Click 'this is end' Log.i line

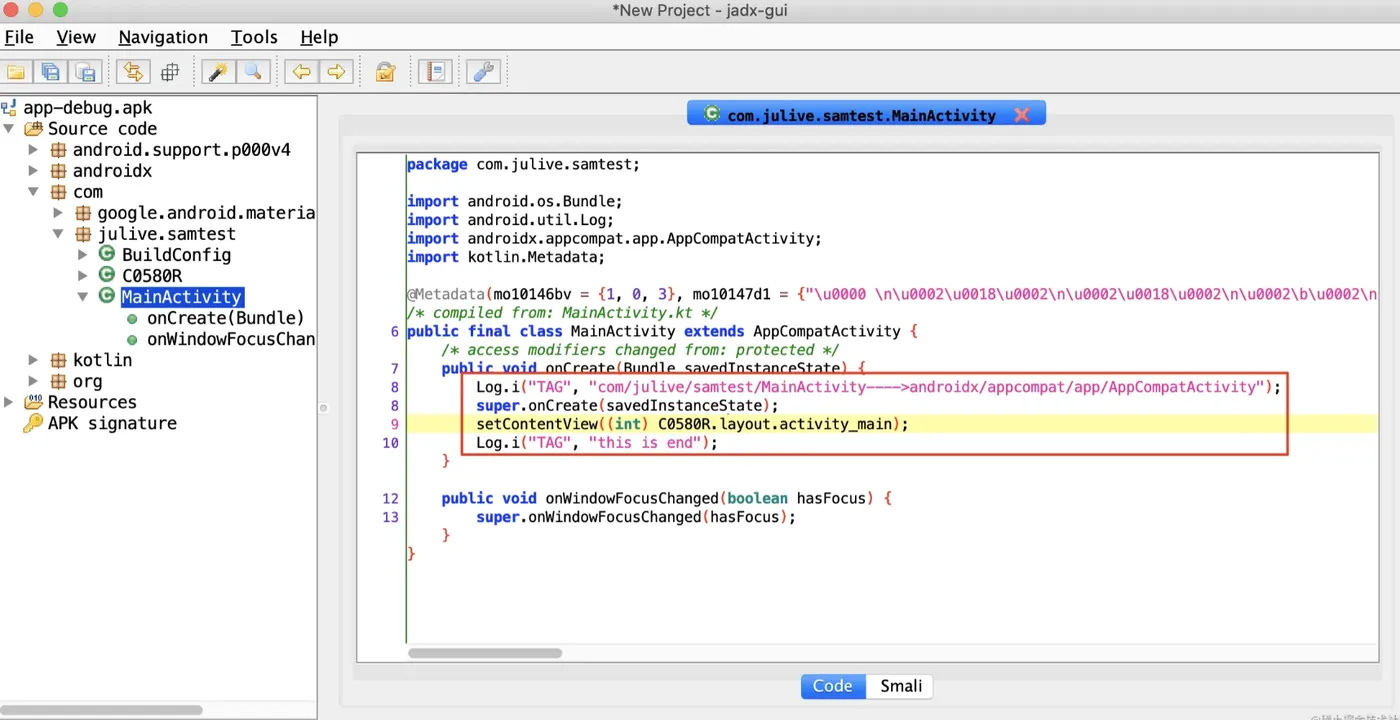pos(597,443)
